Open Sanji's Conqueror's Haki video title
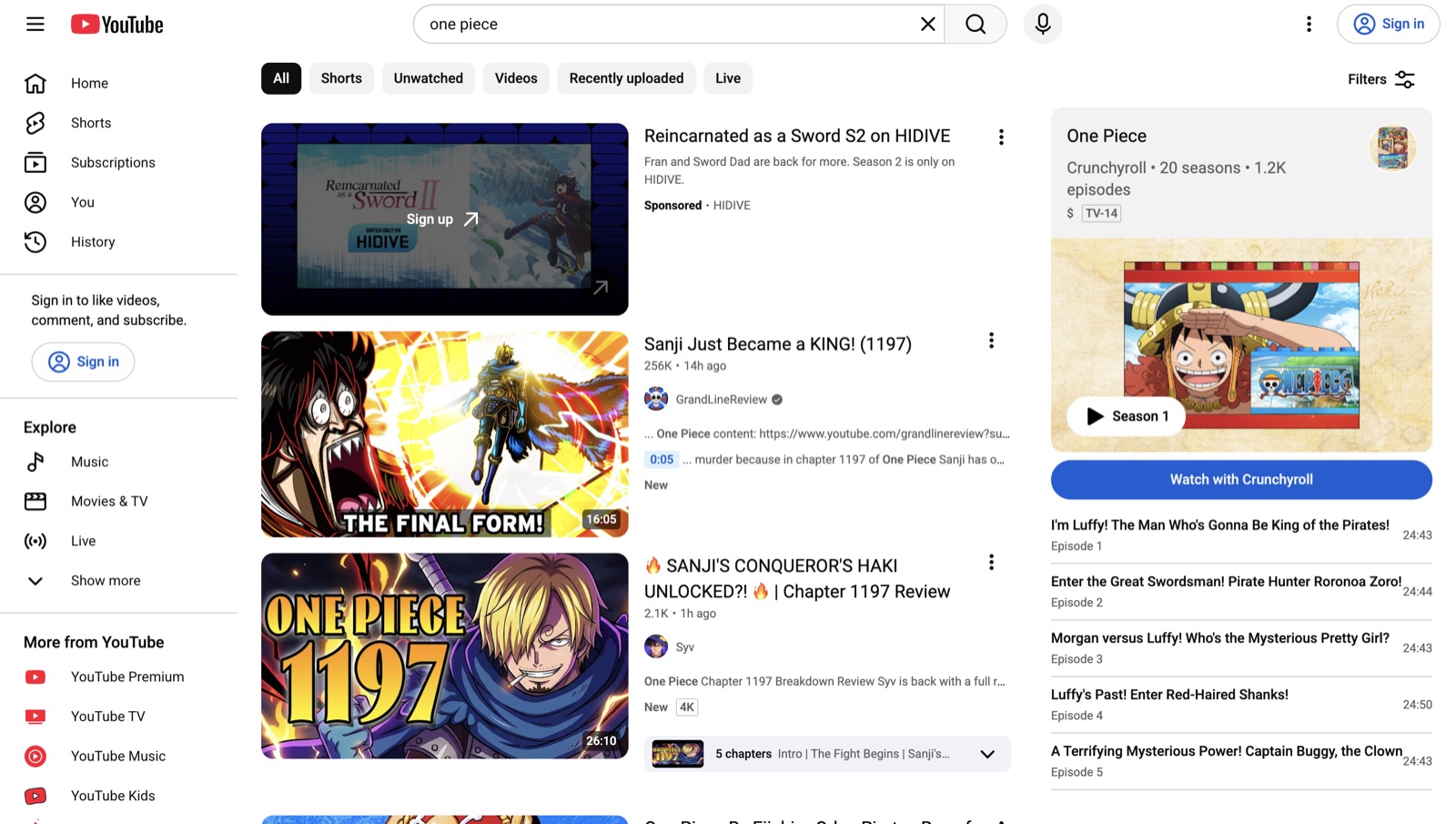The width and height of the screenshot is (1456, 824). pos(797,578)
